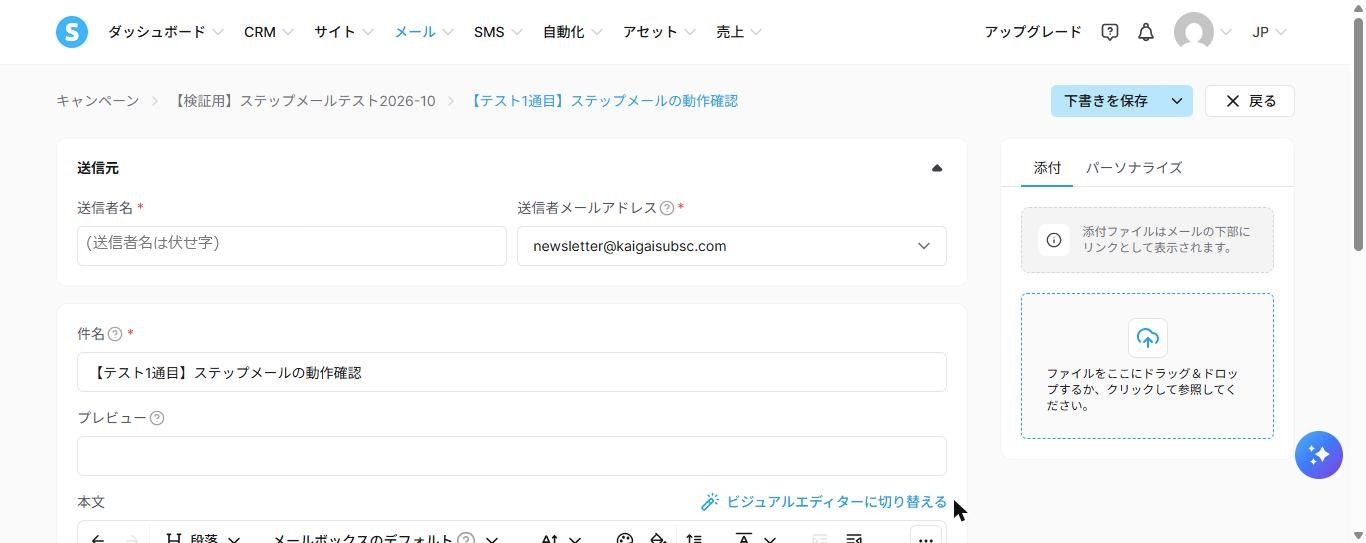
Task: Collapse the 送信元 section with triangle
Action: (x=937, y=168)
